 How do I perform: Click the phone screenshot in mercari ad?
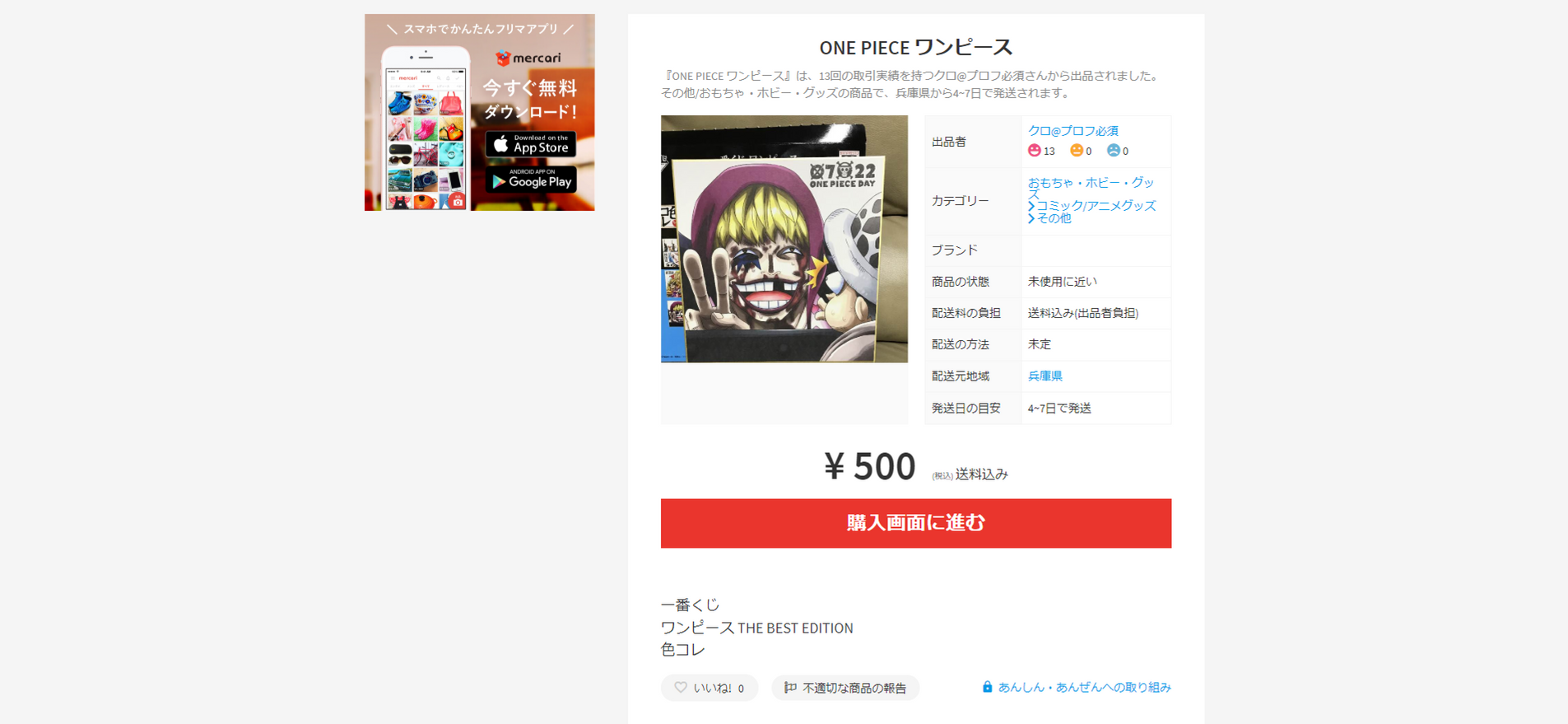426,130
